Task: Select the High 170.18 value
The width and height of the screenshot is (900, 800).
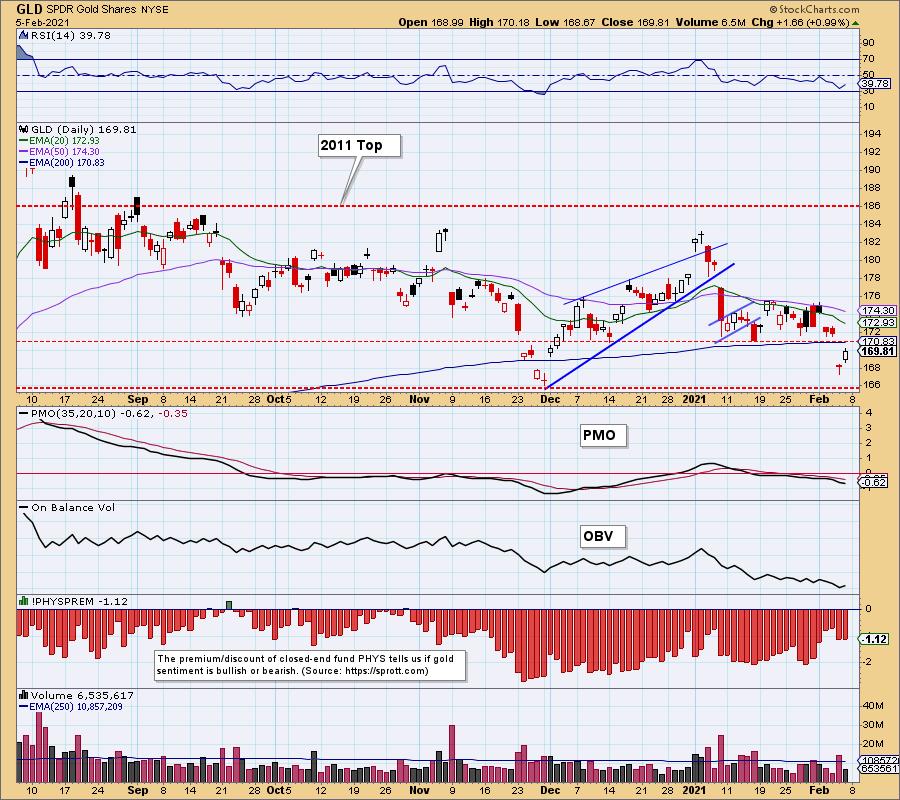Action: click(x=500, y=22)
